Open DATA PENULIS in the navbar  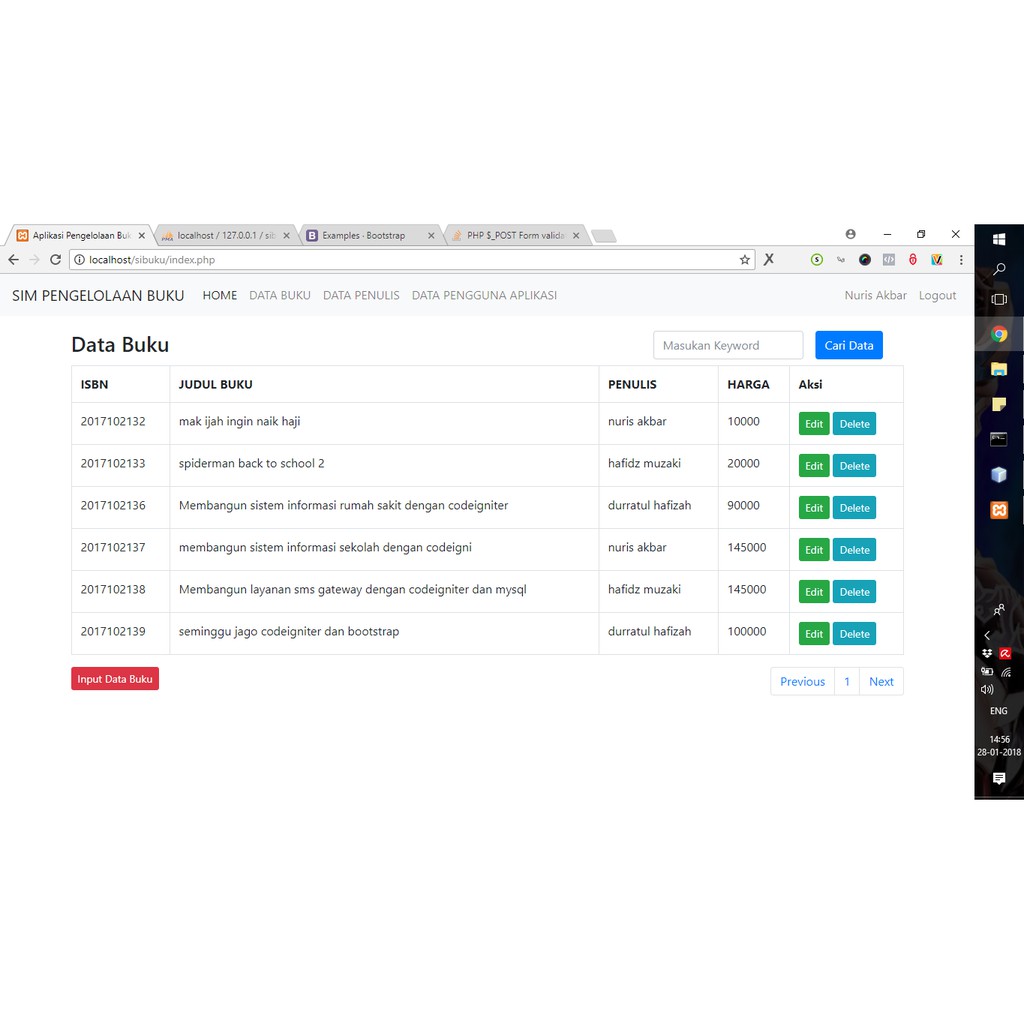tap(361, 295)
